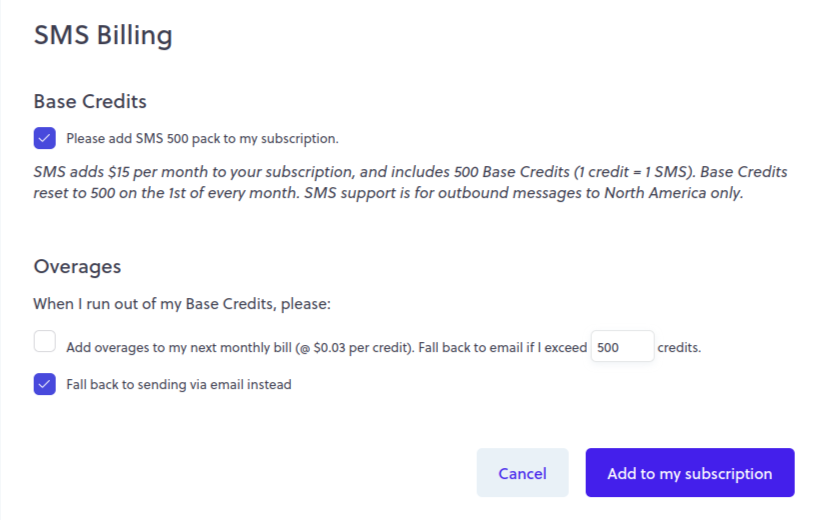
Task: Click the SMS Billing title
Action: pos(103,35)
